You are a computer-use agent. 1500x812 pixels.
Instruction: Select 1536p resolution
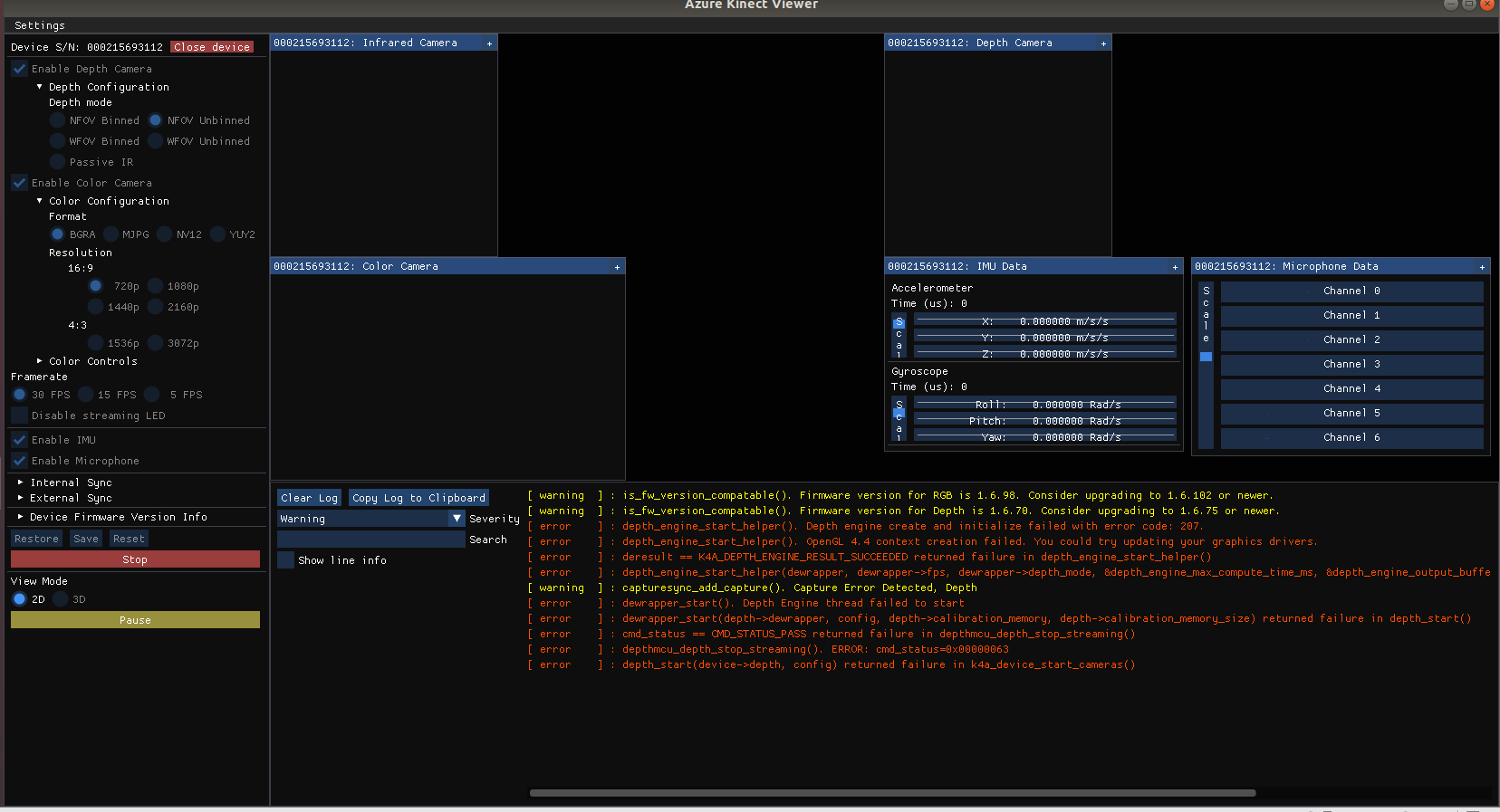pos(95,343)
